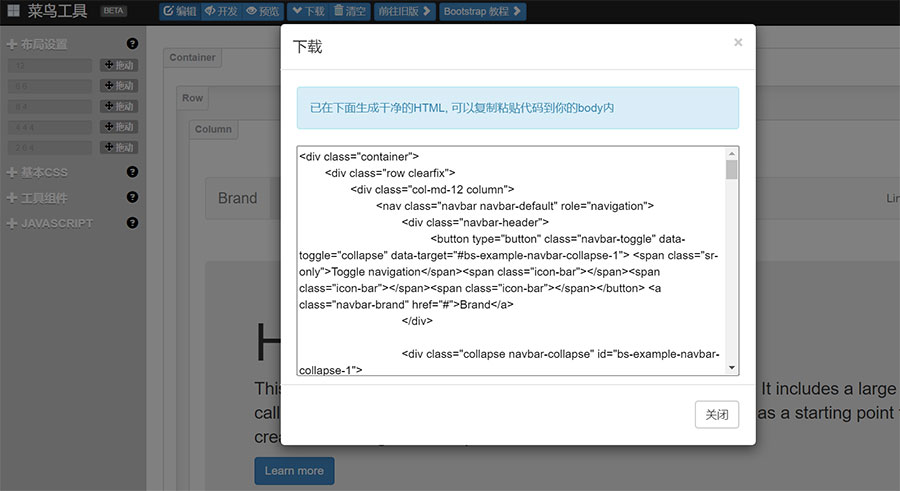This screenshot has height=491, width=900.
Task: Click the 拖动 handle for the 12 layout
Action: point(119,65)
